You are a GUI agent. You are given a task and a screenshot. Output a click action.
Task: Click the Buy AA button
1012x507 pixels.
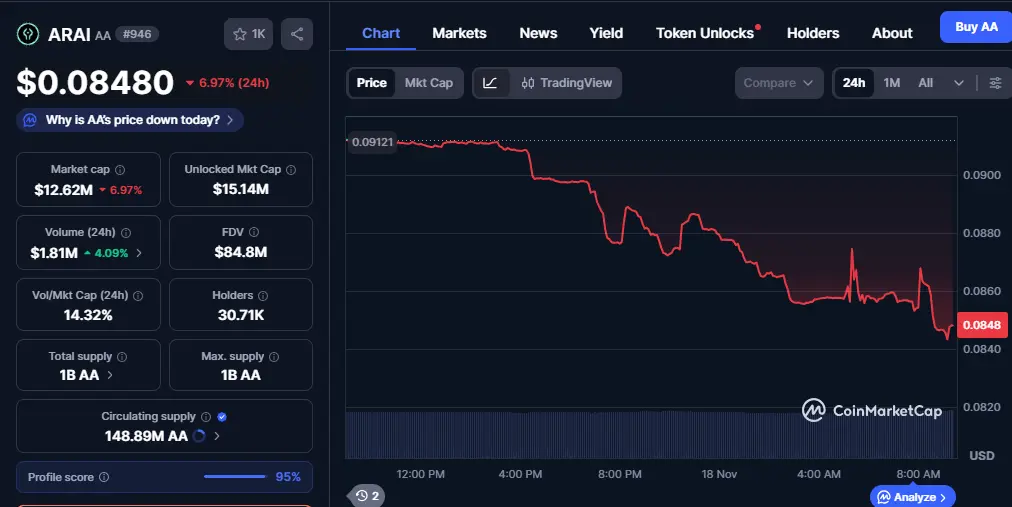point(976,27)
